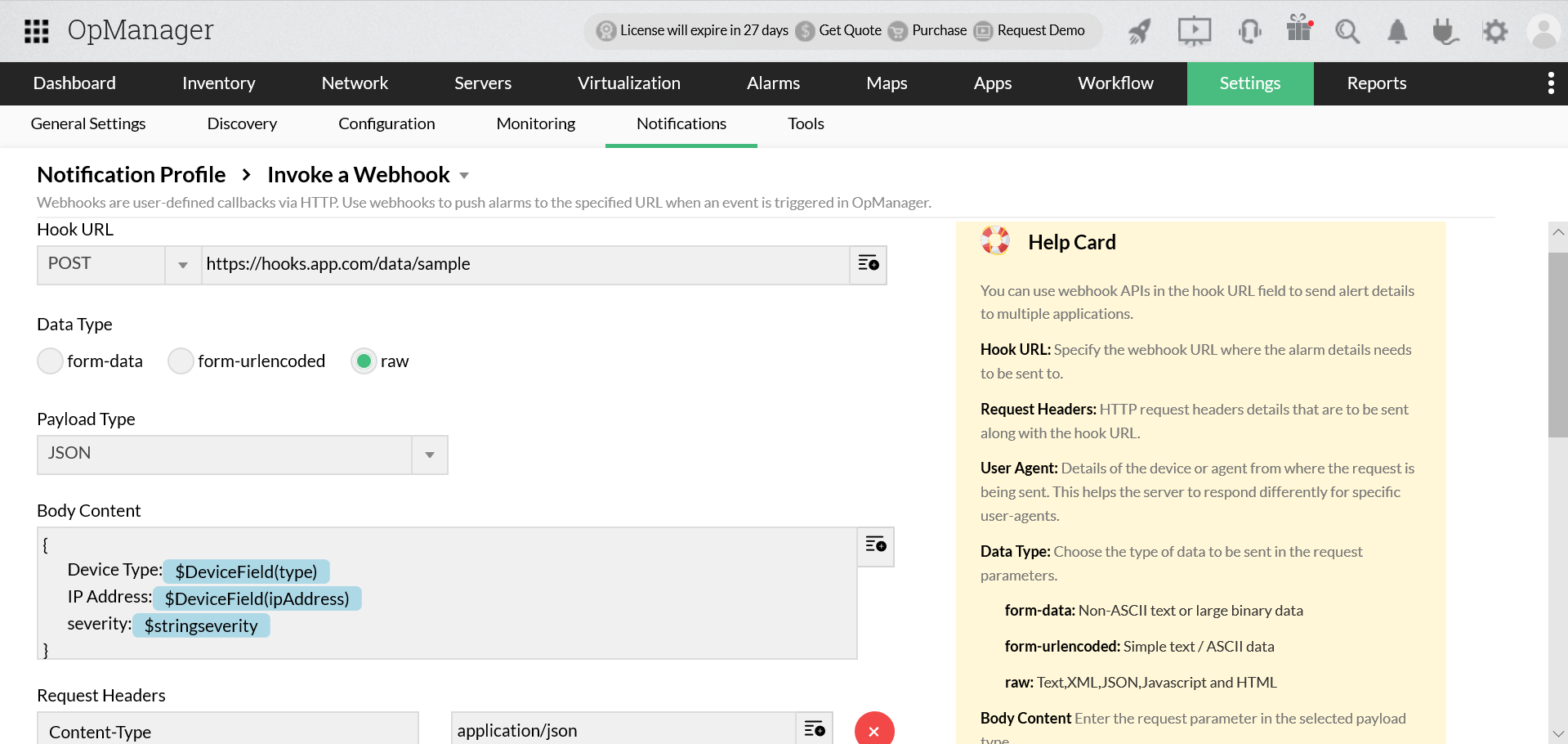Go back to Notification Profile breadcrumb

pyautogui.click(x=132, y=175)
